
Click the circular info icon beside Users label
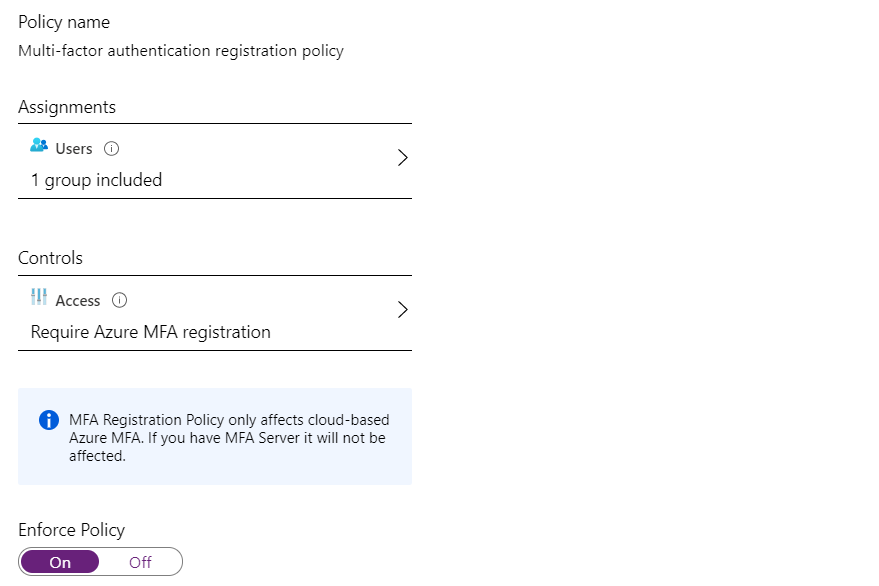(110, 148)
